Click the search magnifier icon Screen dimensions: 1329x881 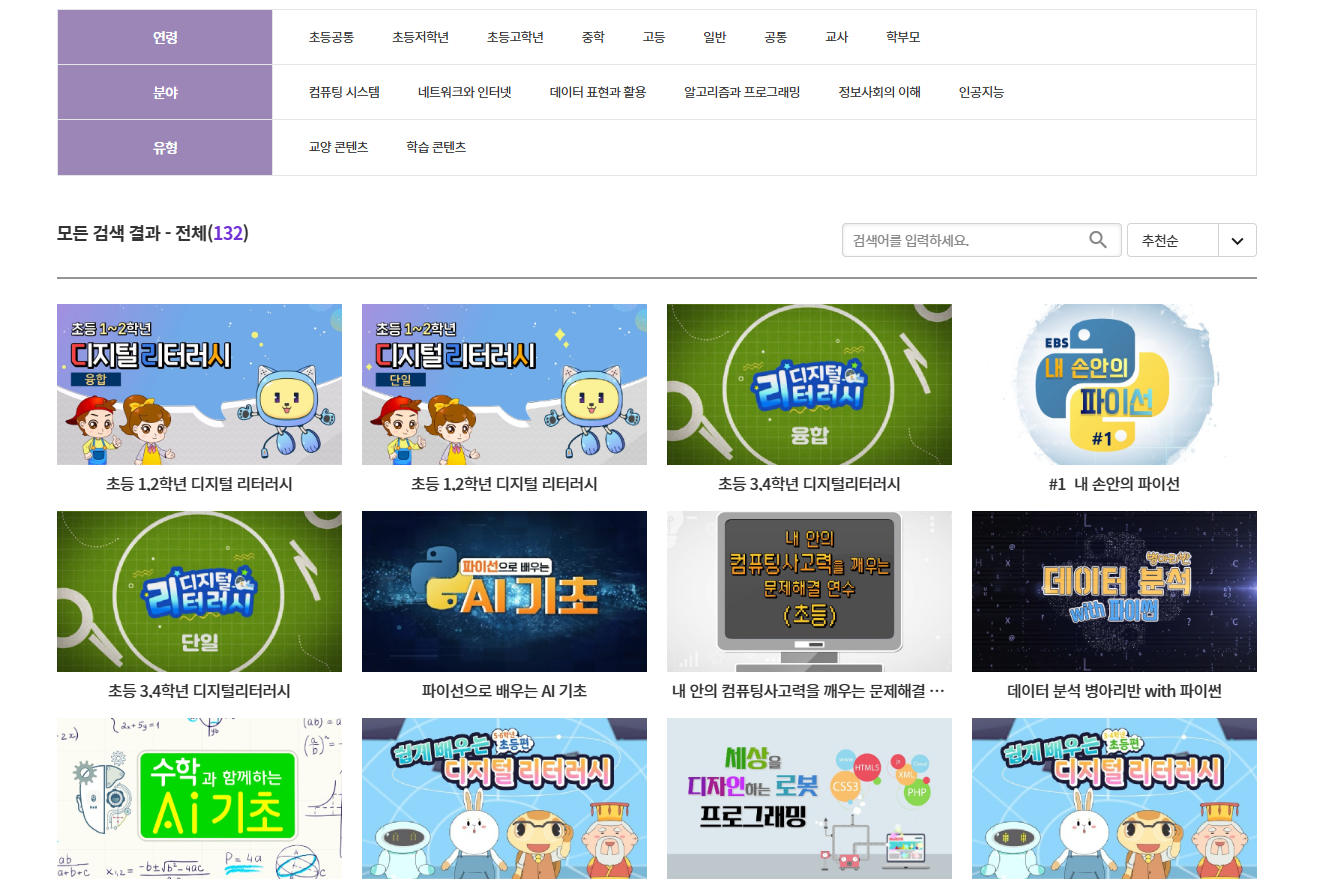click(1097, 239)
